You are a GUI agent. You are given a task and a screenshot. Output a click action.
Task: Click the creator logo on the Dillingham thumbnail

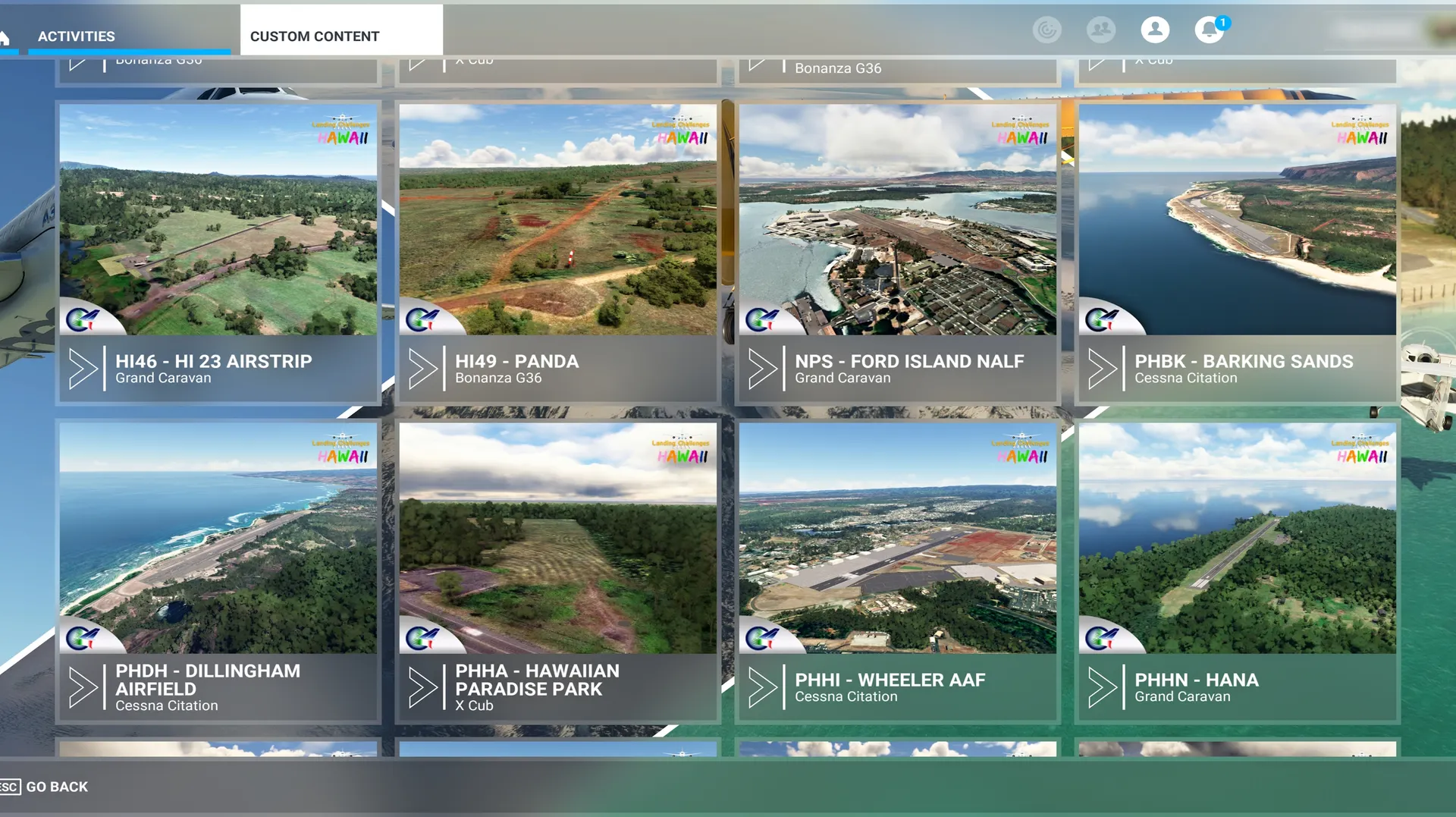[x=82, y=638]
